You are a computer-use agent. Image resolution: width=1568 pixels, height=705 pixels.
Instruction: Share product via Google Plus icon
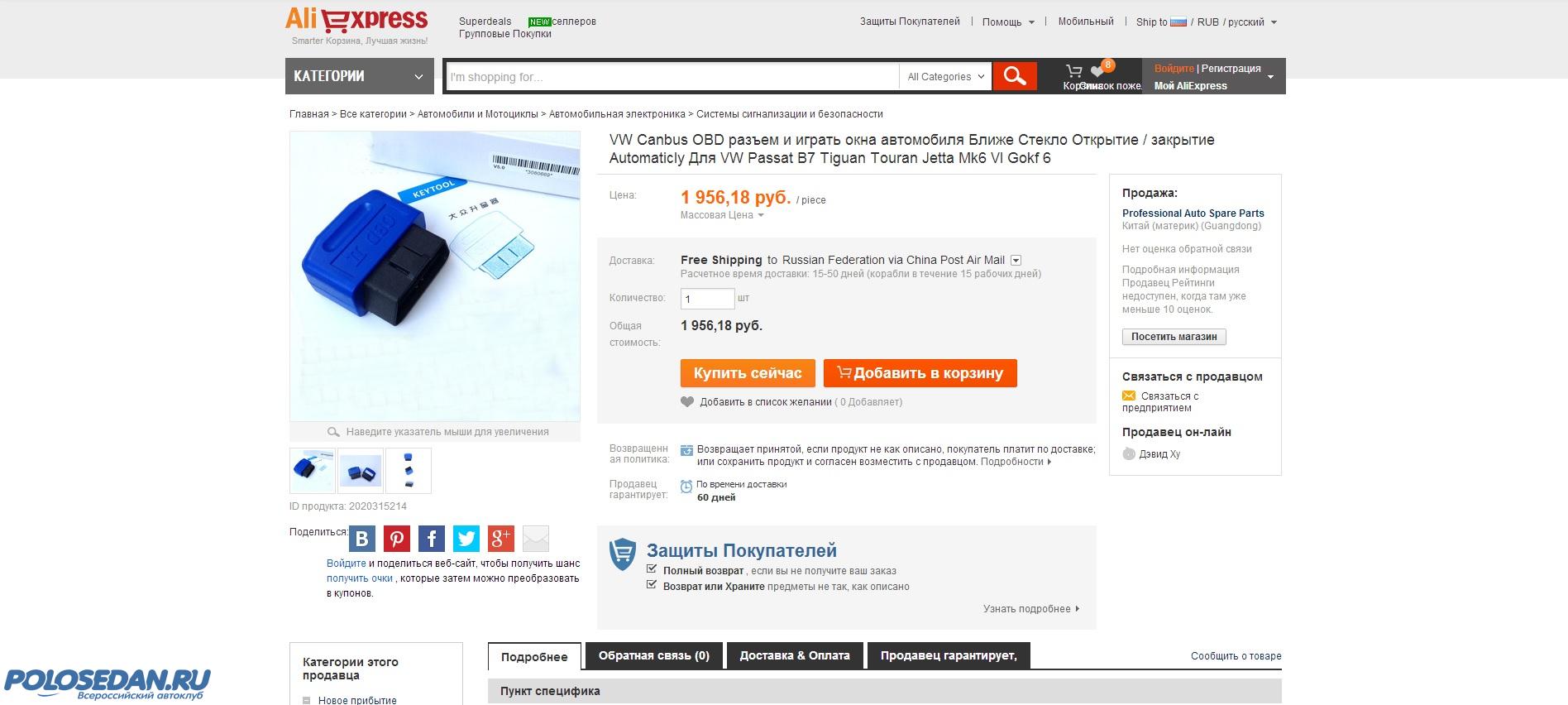(x=500, y=539)
